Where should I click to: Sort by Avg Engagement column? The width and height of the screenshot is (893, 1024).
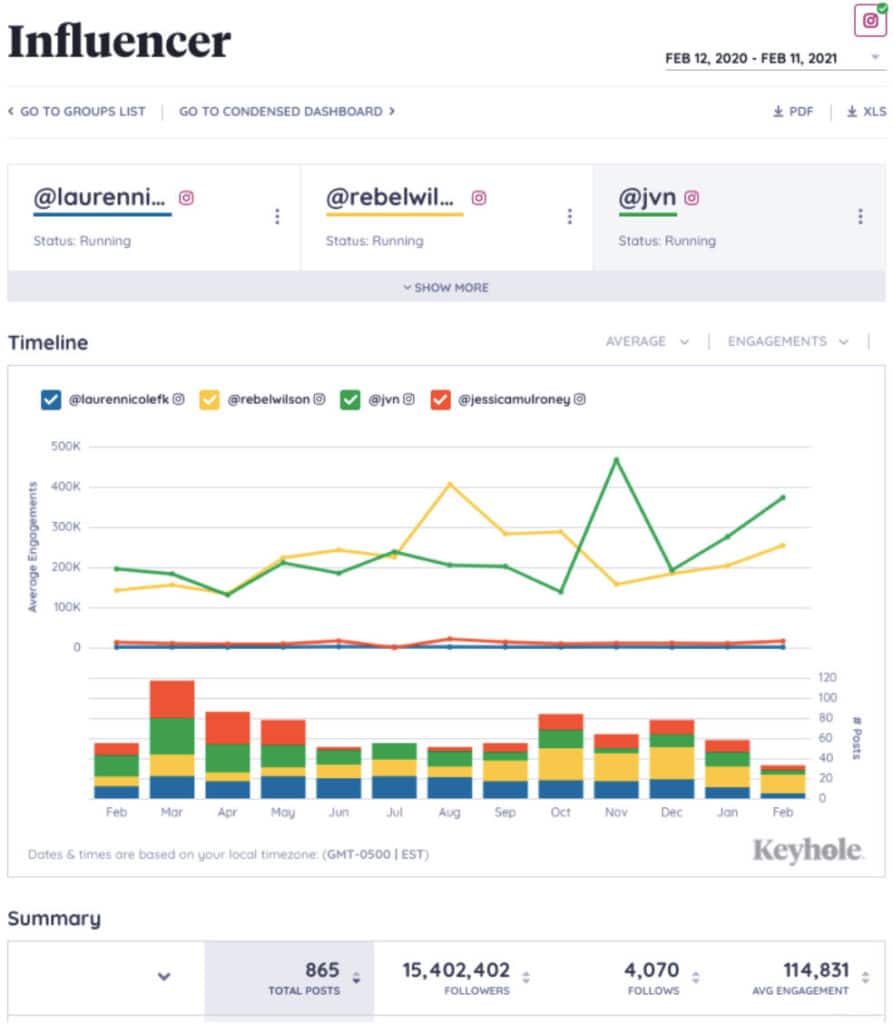tap(866, 978)
